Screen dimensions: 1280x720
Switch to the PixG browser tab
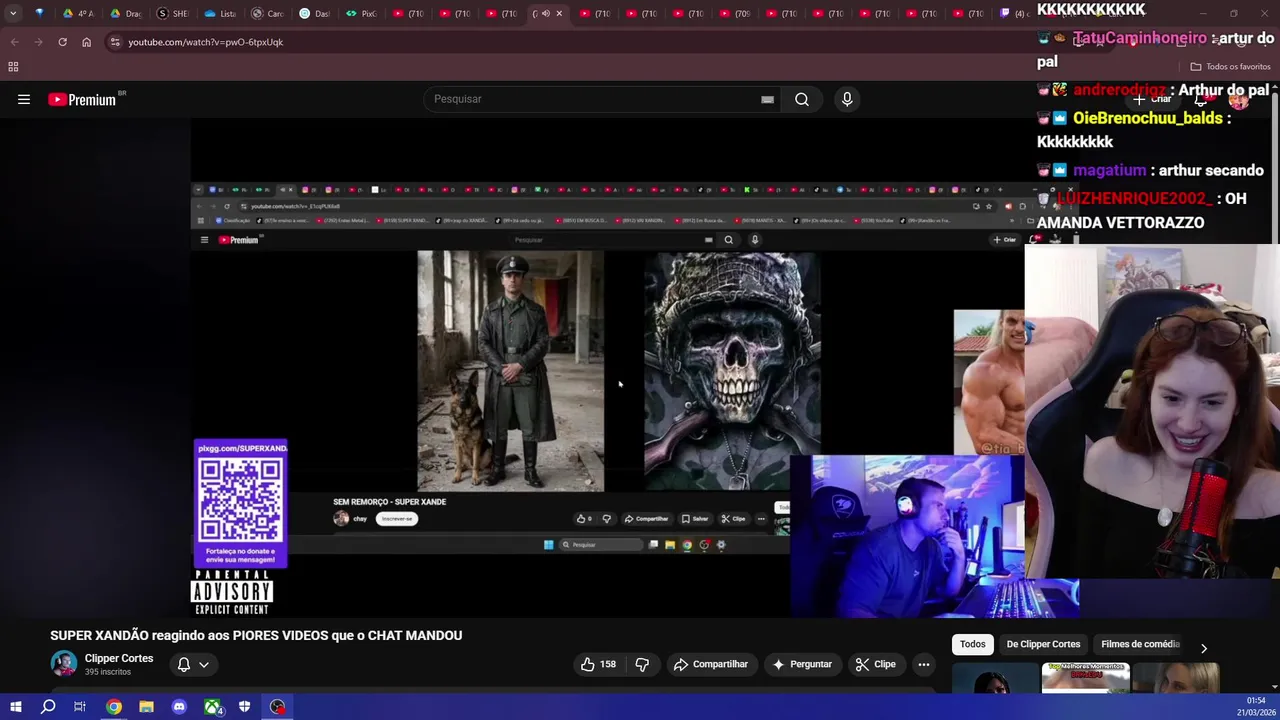tap(360, 14)
